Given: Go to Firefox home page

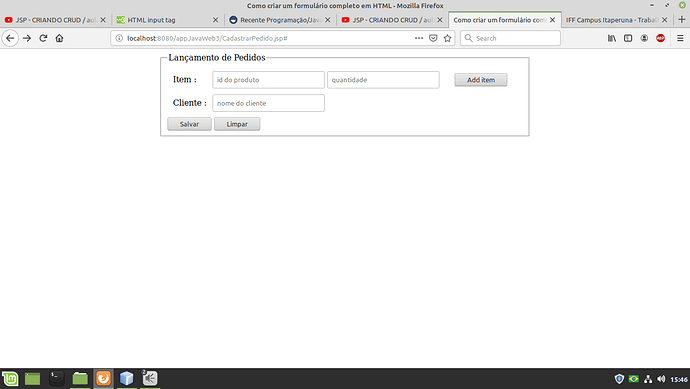Looking at the screenshot, I should [x=59, y=38].
